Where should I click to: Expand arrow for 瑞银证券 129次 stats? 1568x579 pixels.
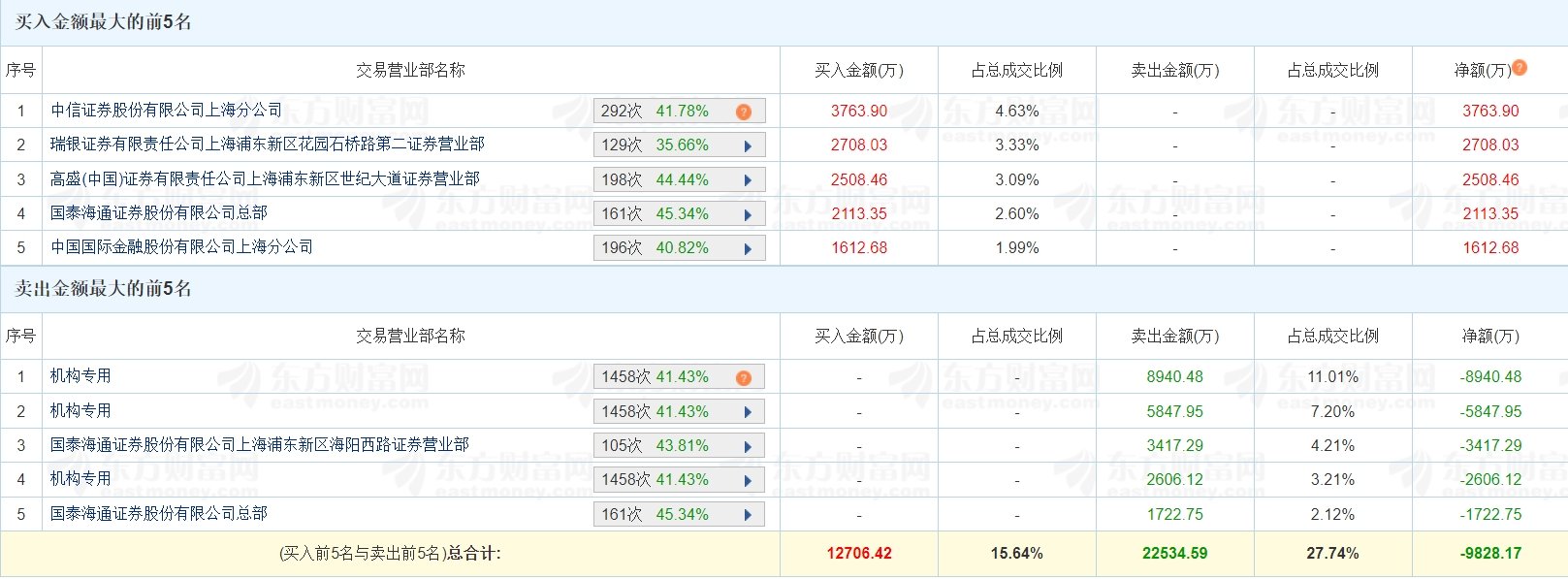(x=748, y=146)
